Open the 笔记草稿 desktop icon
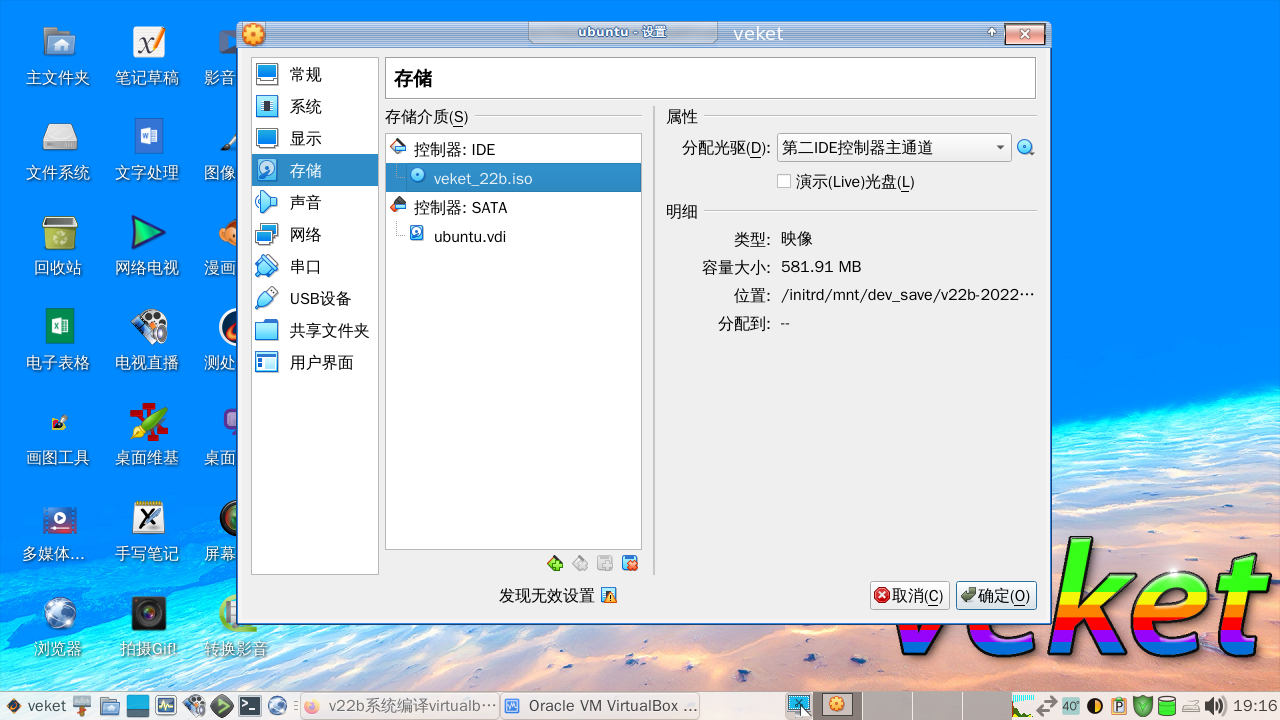This screenshot has height=720, width=1280. pyautogui.click(x=147, y=56)
